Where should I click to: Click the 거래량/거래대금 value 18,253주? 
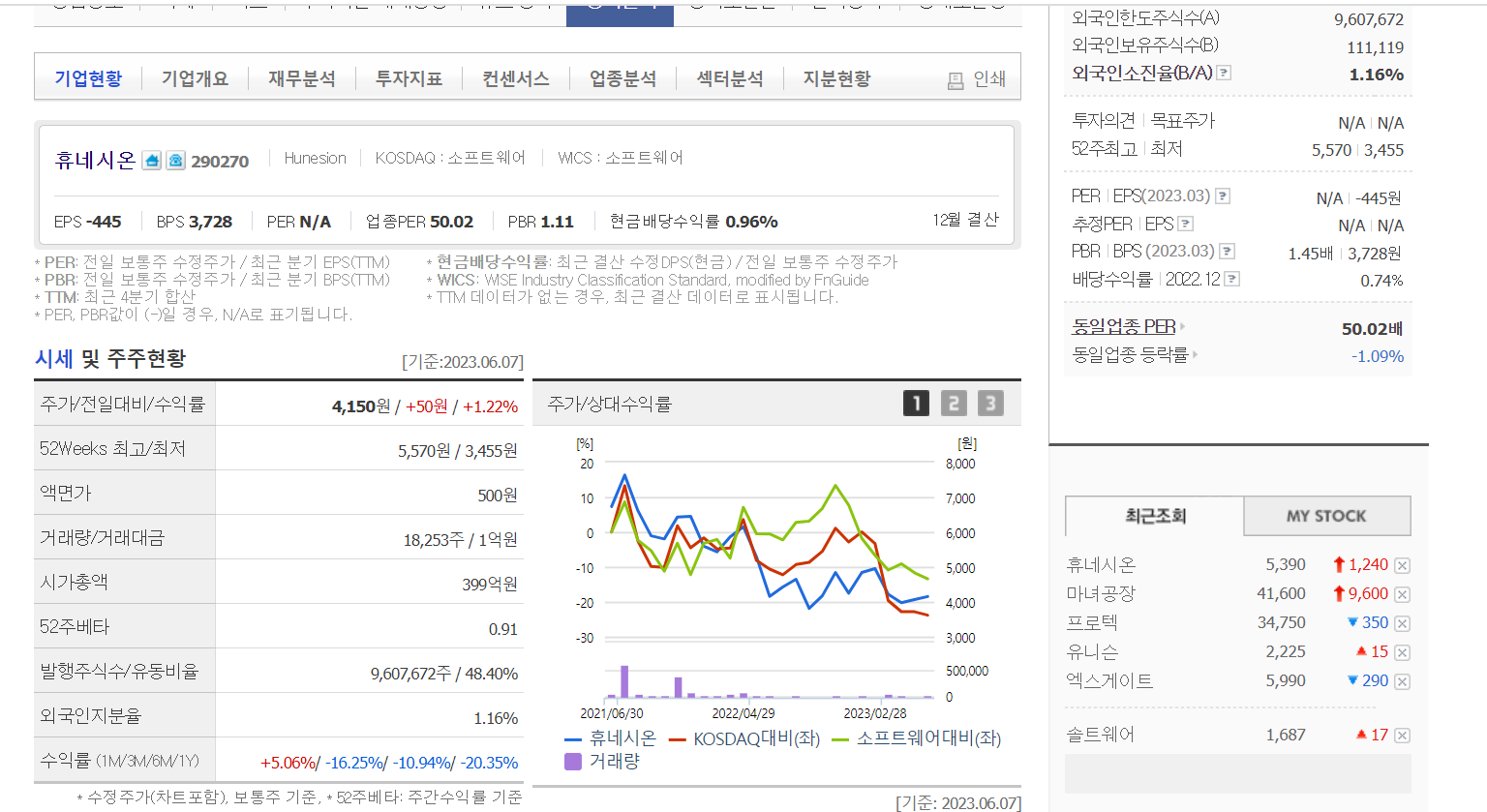click(433, 540)
